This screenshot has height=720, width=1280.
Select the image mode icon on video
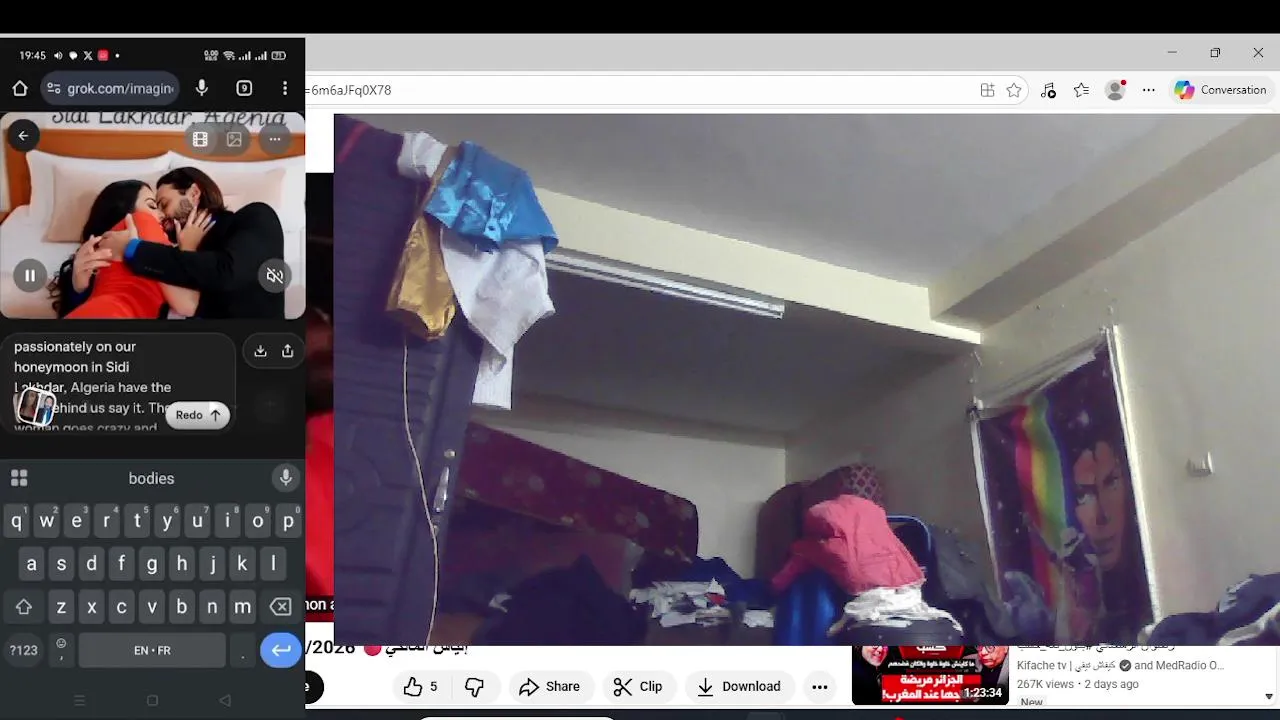coord(234,140)
